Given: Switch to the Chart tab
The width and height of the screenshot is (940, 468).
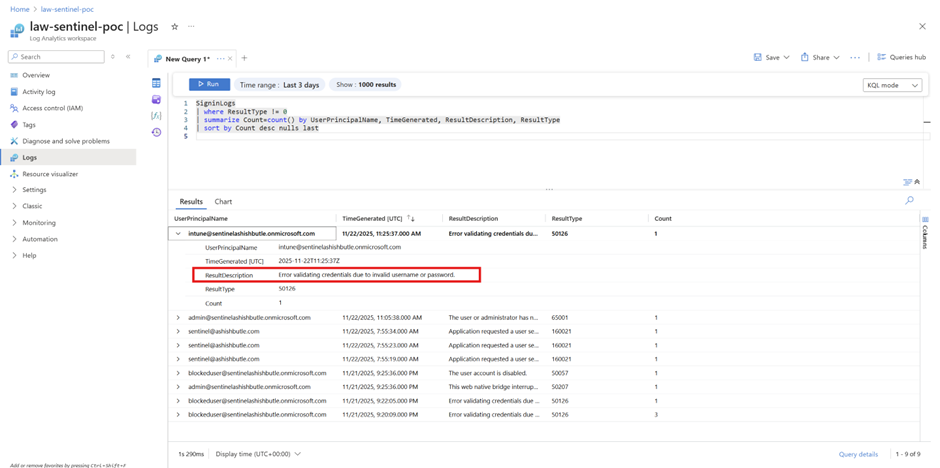Looking at the screenshot, I should [223, 202].
